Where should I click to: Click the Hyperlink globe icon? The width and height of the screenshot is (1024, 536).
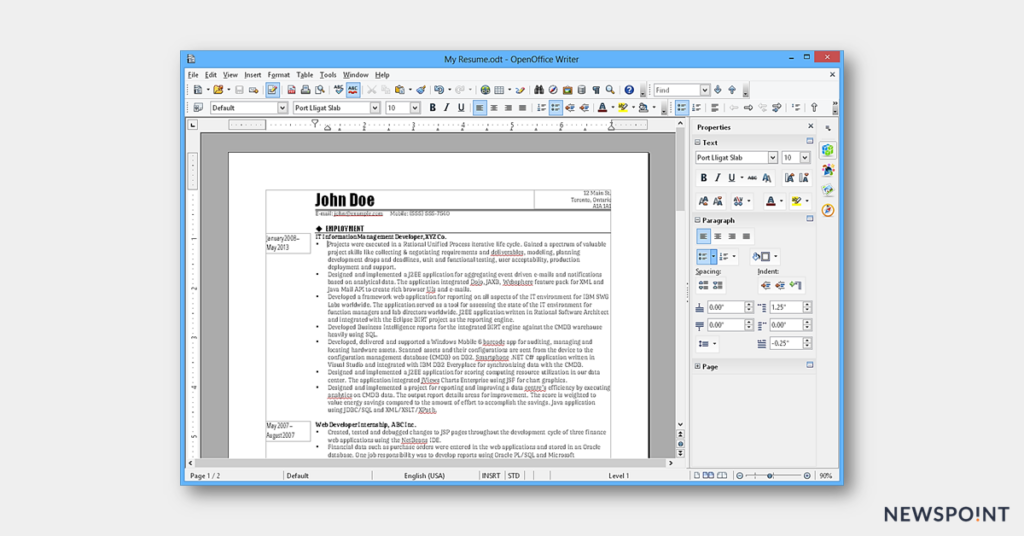pos(485,90)
